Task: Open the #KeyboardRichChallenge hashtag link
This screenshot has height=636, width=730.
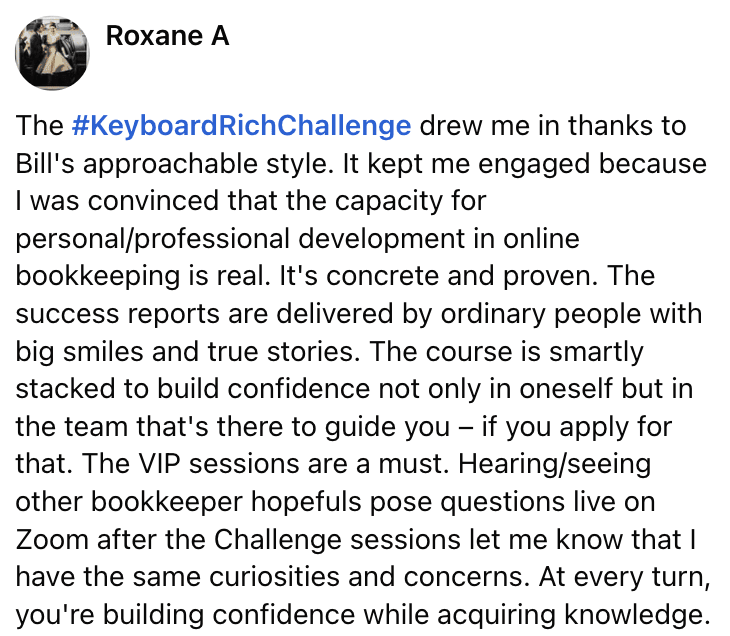Action: point(241,126)
